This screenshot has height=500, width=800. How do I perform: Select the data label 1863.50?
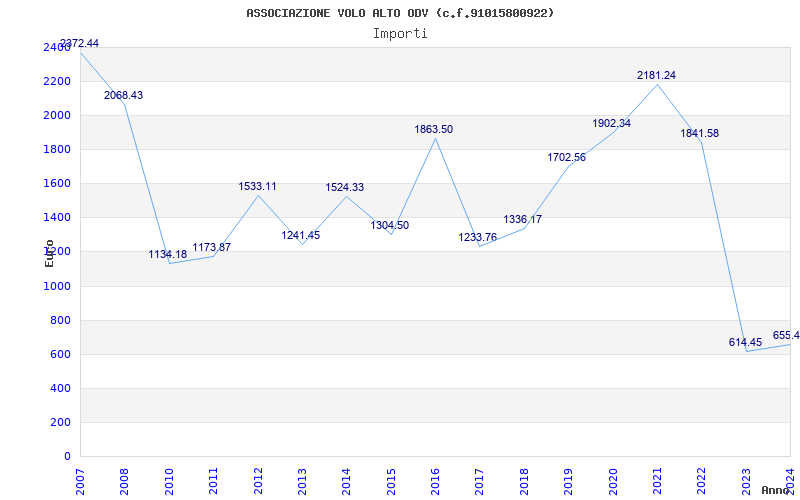pos(434,130)
